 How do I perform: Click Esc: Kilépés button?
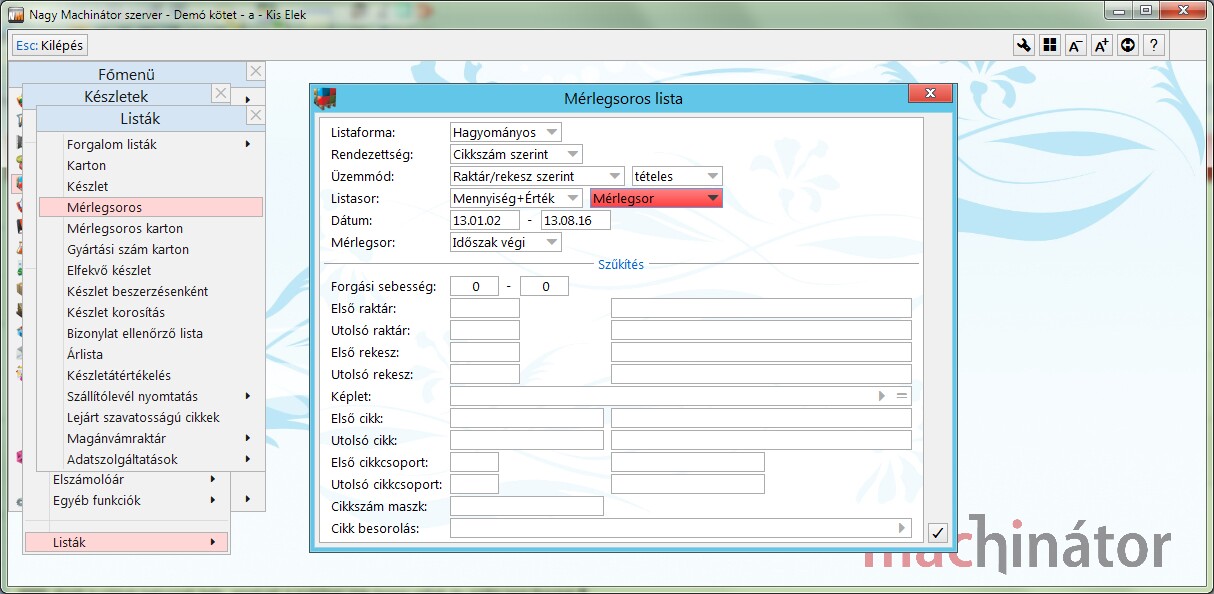point(50,45)
